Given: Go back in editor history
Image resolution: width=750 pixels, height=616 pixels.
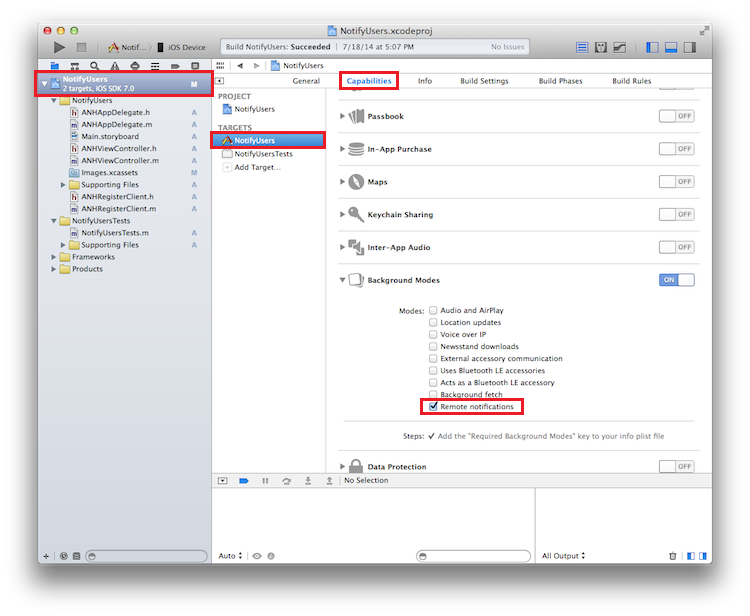Looking at the screenshot, I should tap(240, 66).
